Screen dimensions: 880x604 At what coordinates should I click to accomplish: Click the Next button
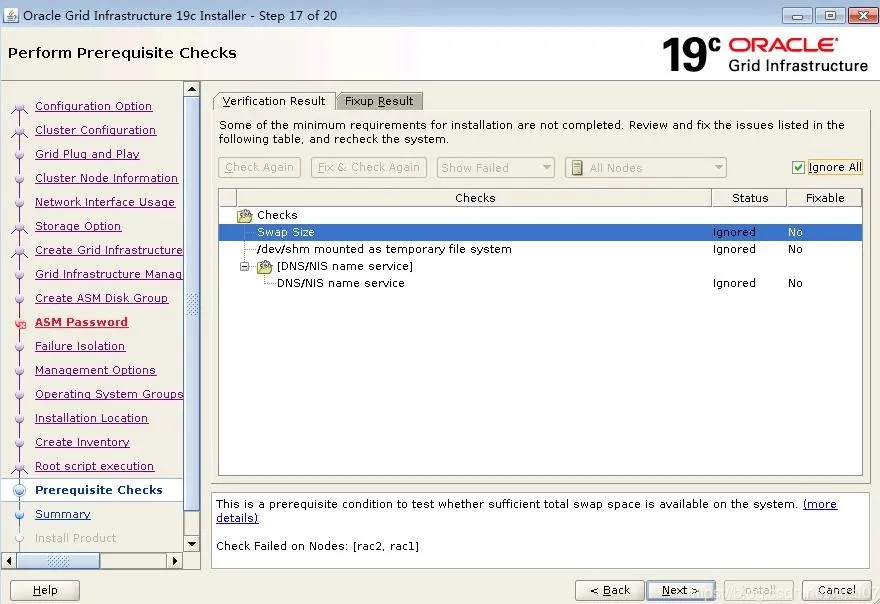click(680, 590)
